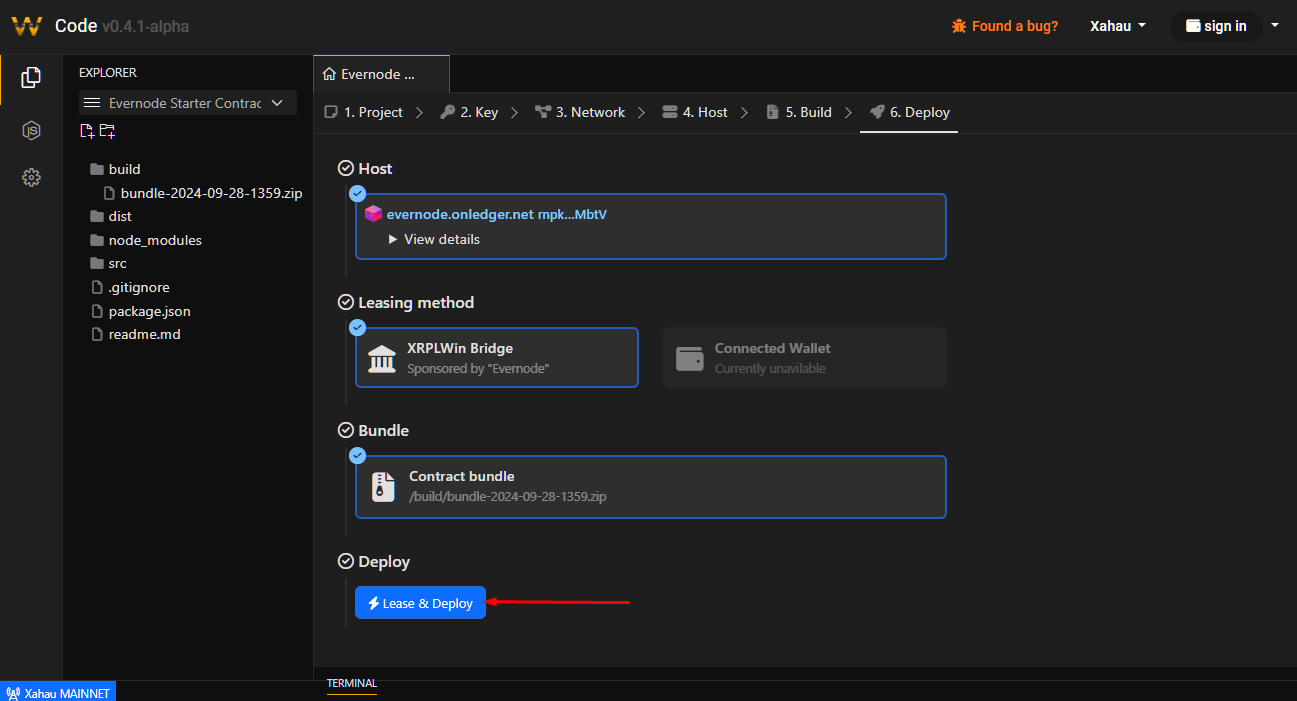The image size is (1297, 701).
Task: Go to step 5. Build
Action: coord(799,112)
